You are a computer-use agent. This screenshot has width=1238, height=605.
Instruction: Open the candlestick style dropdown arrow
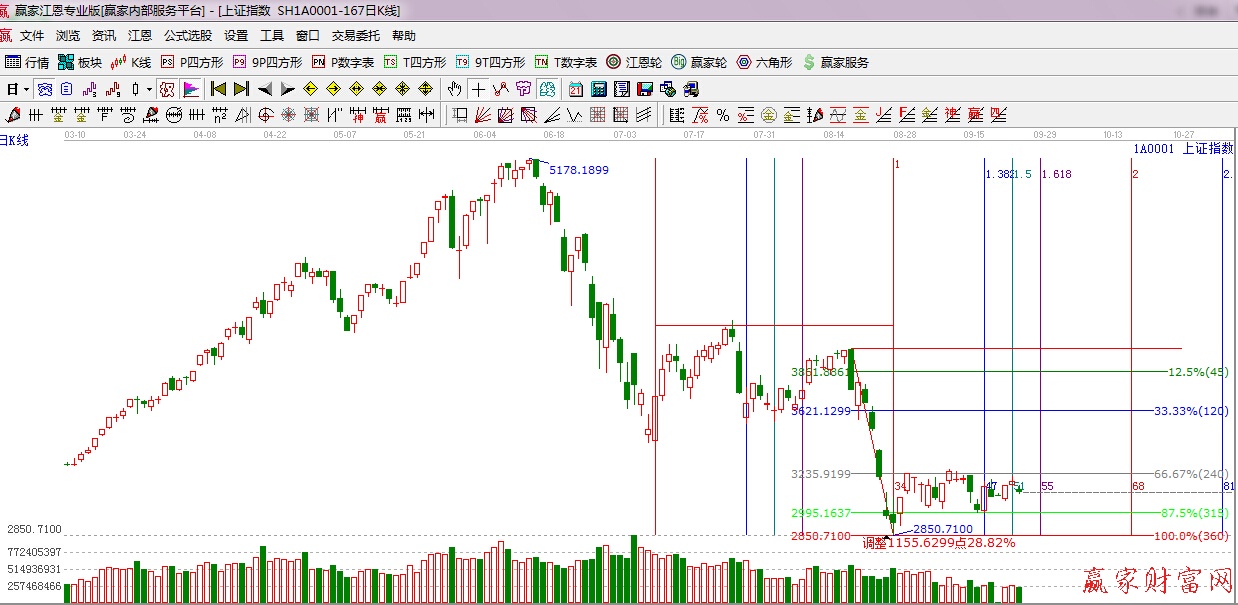pos(149,89)
